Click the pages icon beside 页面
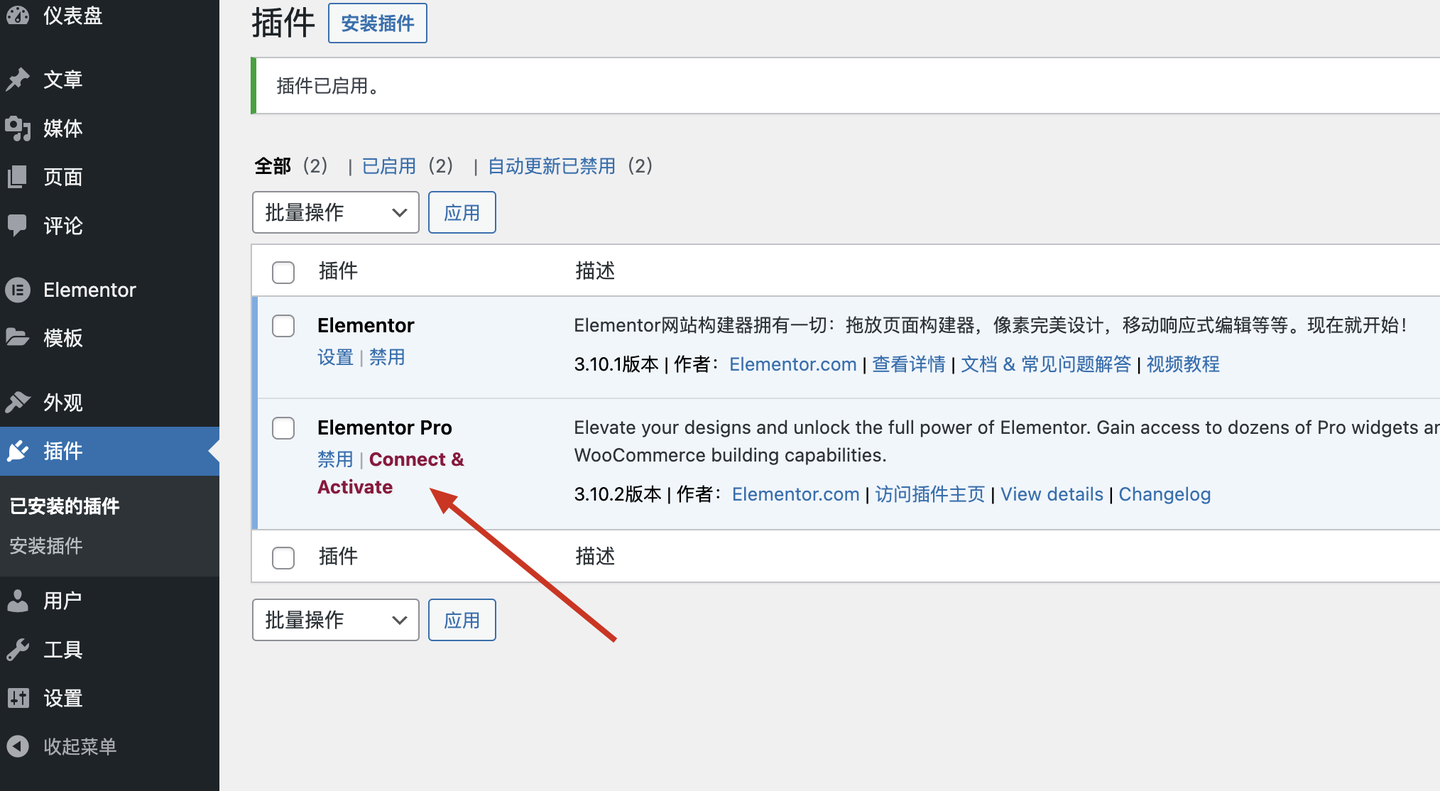 click(x=18, y=177)
